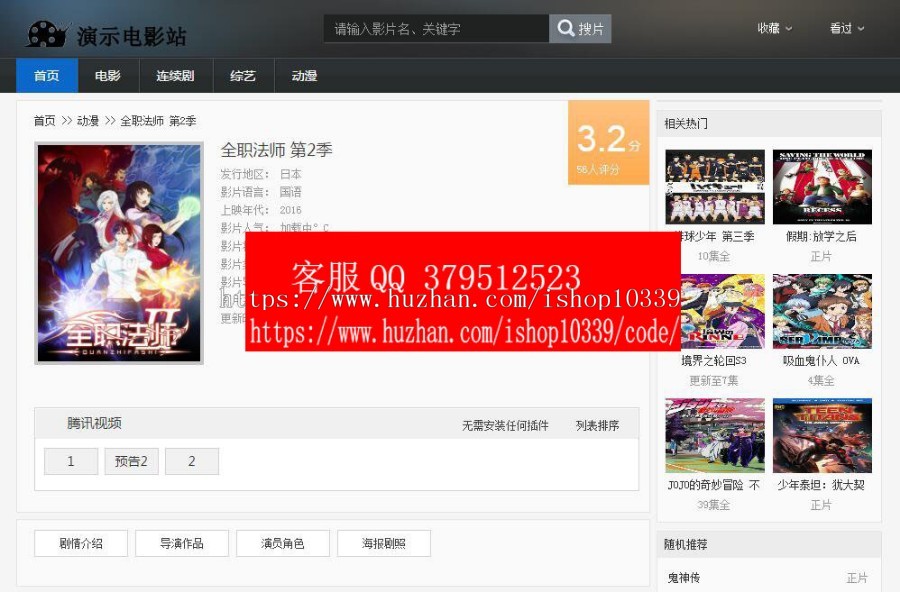Open the 首页 navigation tab
Viewport: 900px width, 592px height.
[x=46, y=76]
